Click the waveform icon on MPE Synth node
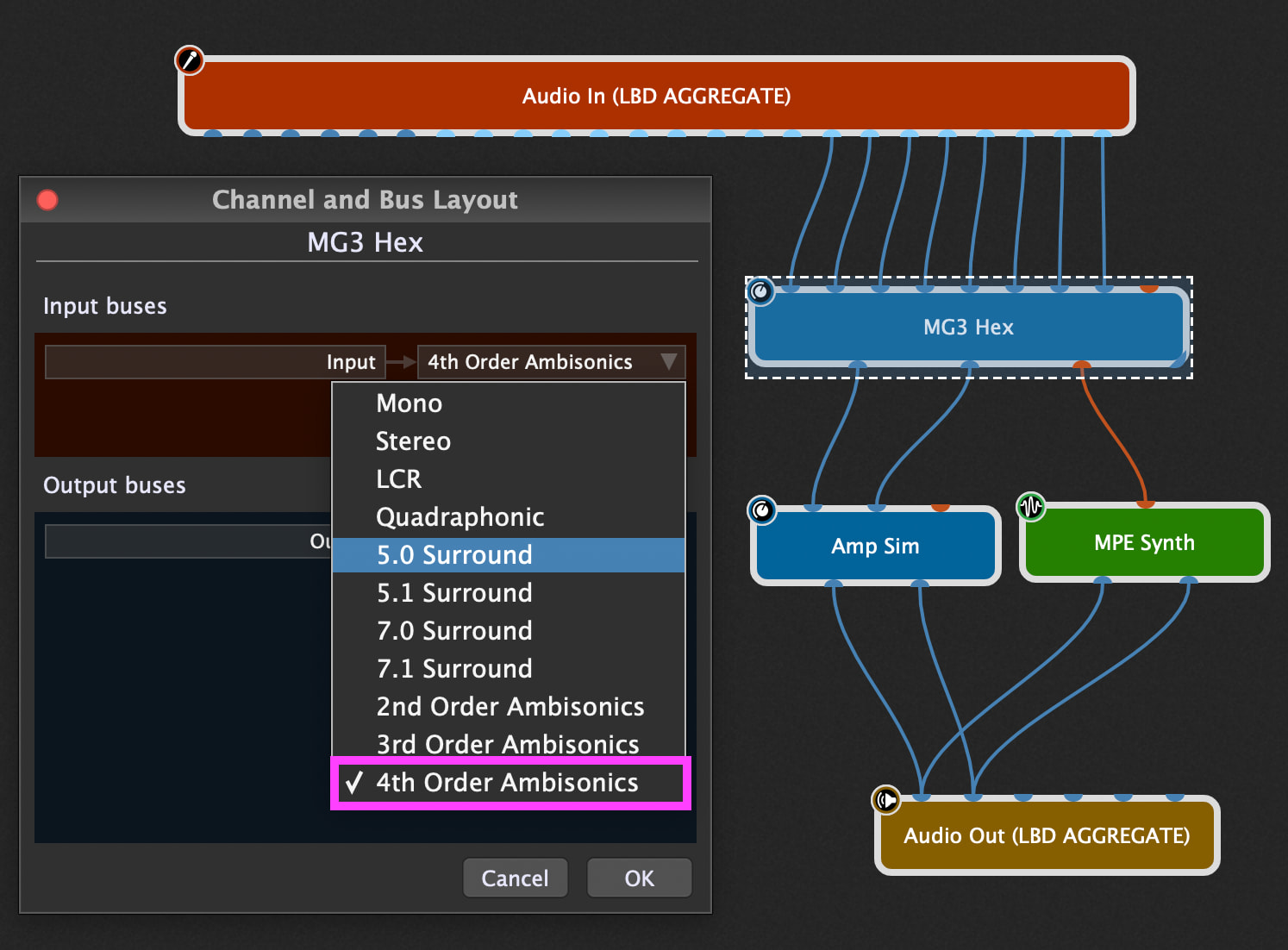Viewport: 1288px width, 950px height. click(1031, 507)
